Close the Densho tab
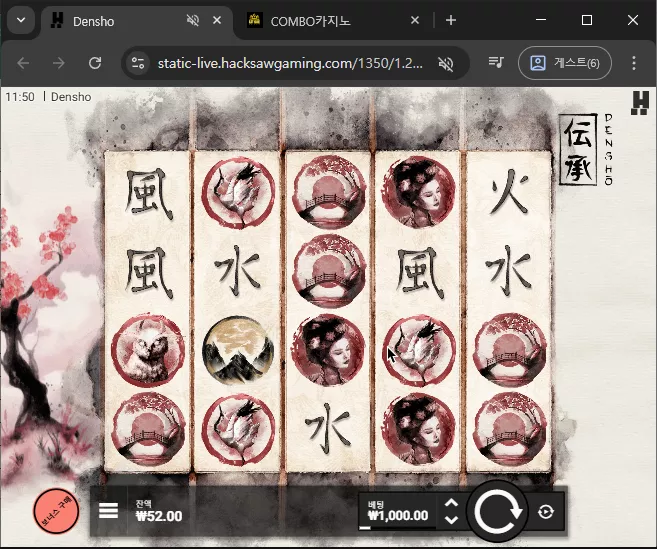The width and height of the screenshot is (657, 549). 217,20
